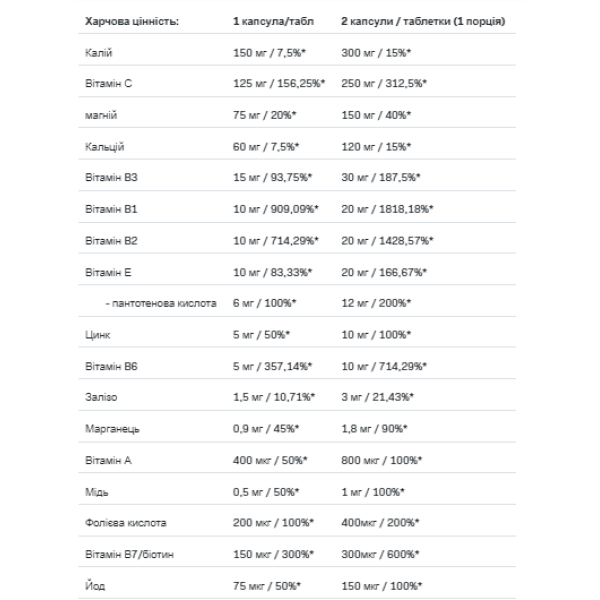Image resolution: width=600 pixels, height=600 pixels.
Task: Select the 'магній' row label
Action: click(x=101, y=115)
